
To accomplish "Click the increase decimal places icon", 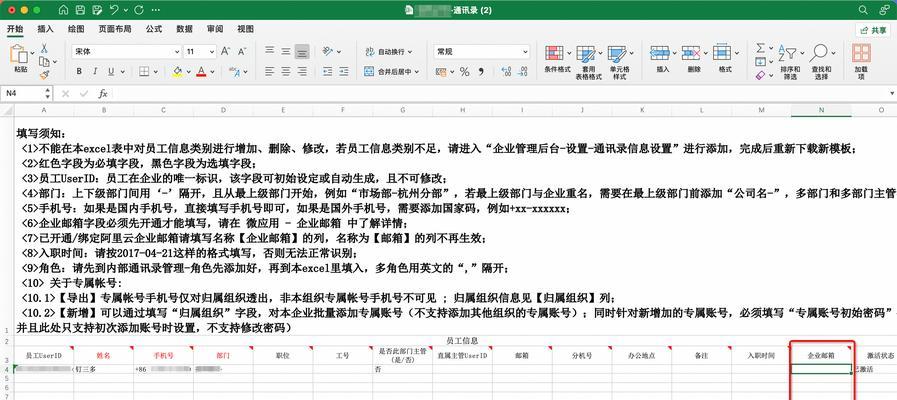I will pos(506,72).
